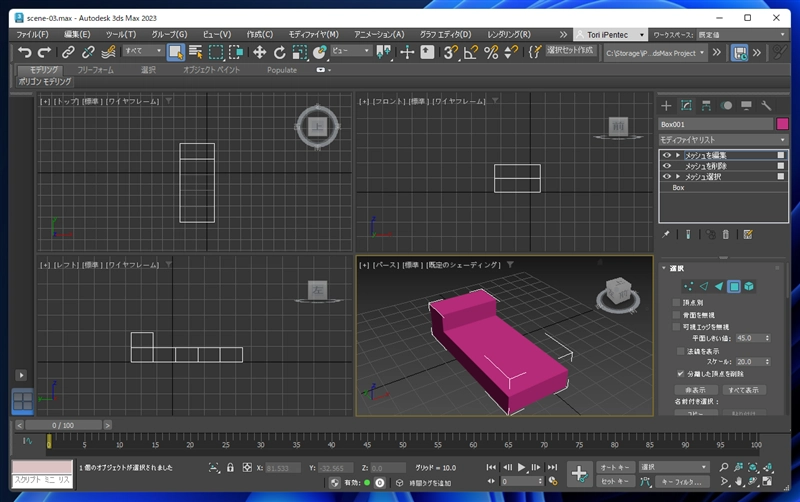Click the セット キー button

pos(615,482)
